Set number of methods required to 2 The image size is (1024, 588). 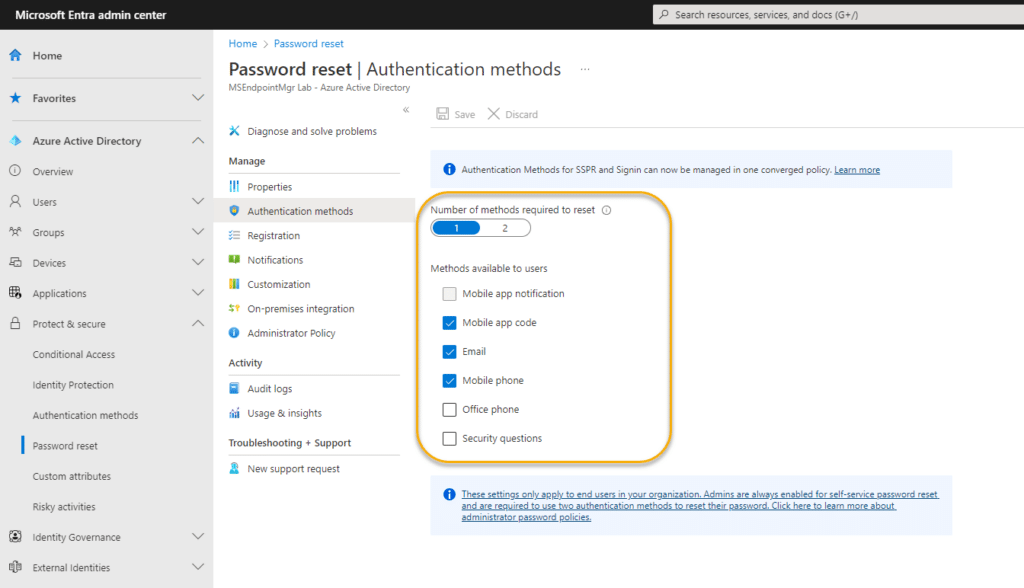[505, 227]
